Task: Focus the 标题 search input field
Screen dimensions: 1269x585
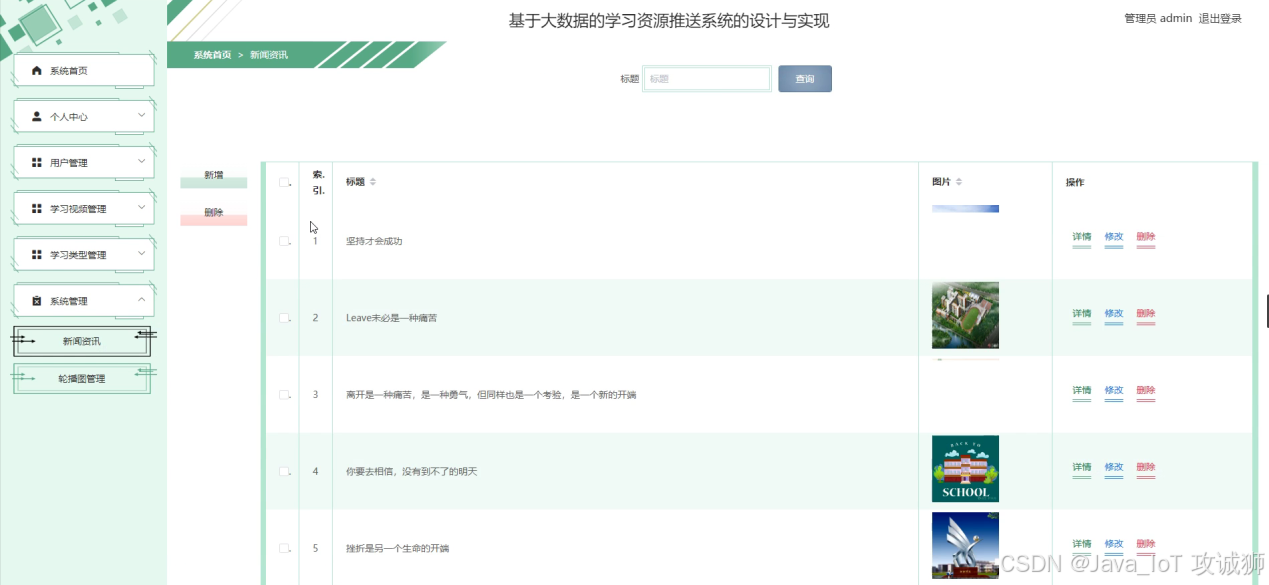Action: (707, 79)
